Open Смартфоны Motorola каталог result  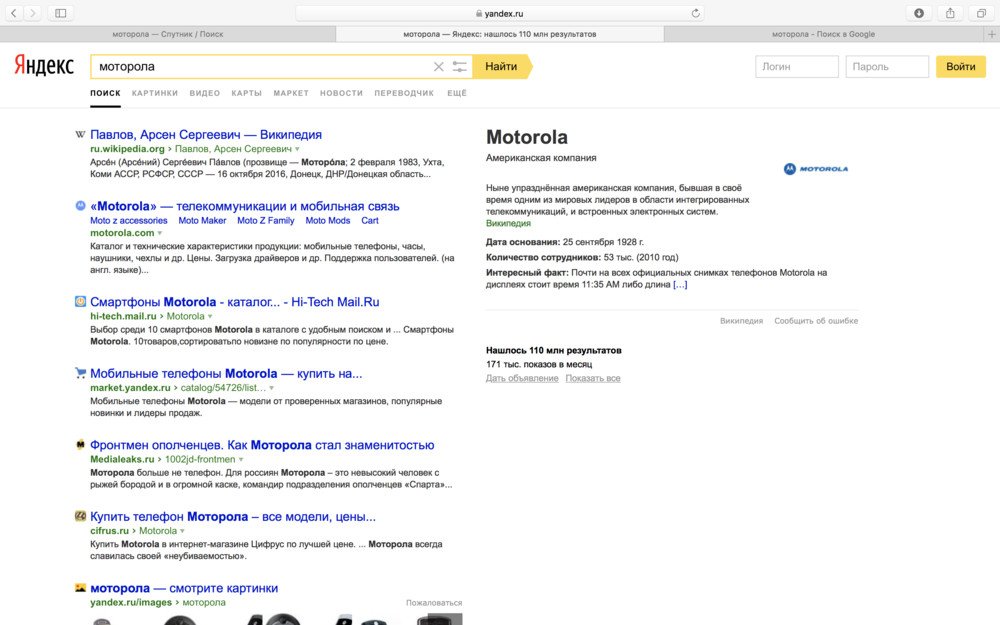coord(235,302)
